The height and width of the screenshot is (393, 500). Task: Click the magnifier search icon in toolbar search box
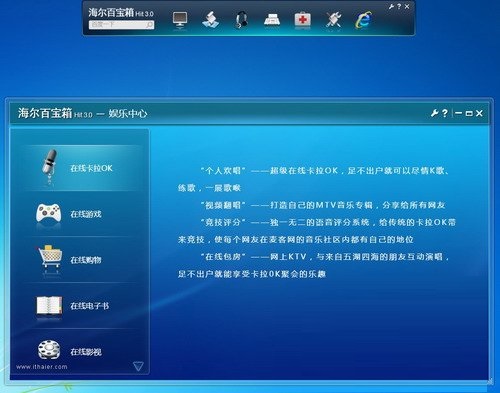click(150, 25)
